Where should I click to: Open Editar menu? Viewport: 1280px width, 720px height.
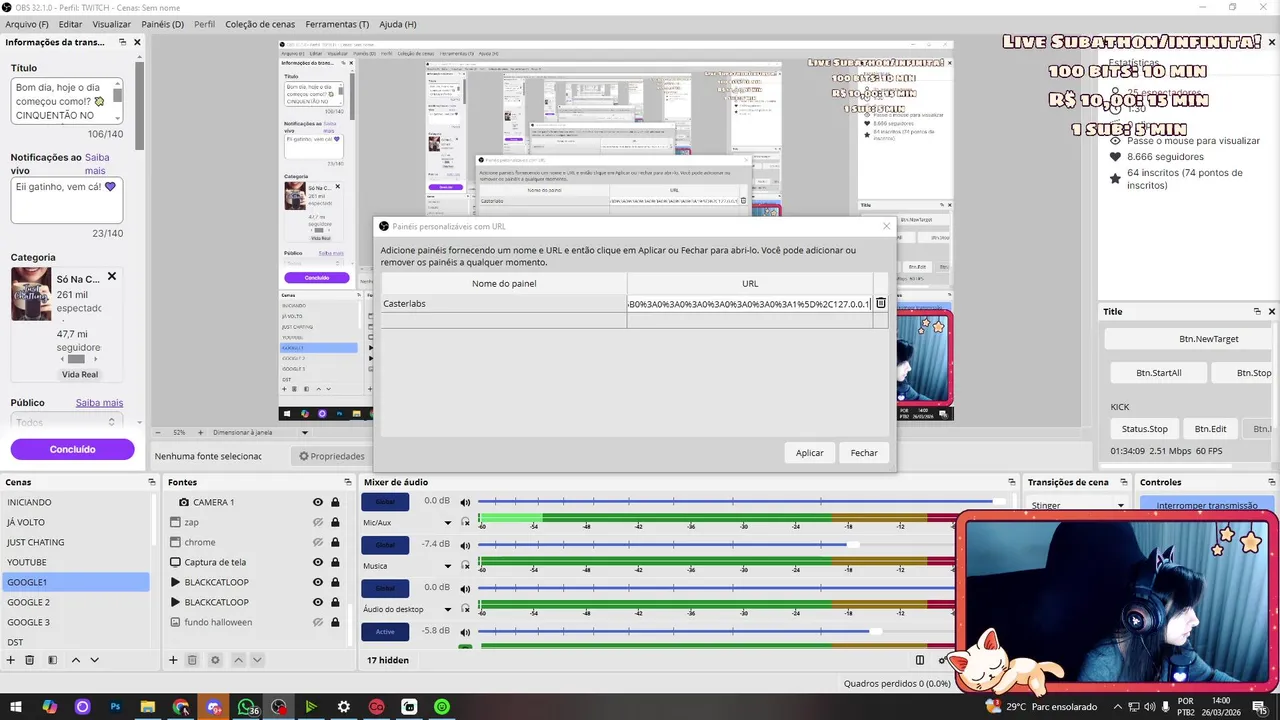pos(70,24)
